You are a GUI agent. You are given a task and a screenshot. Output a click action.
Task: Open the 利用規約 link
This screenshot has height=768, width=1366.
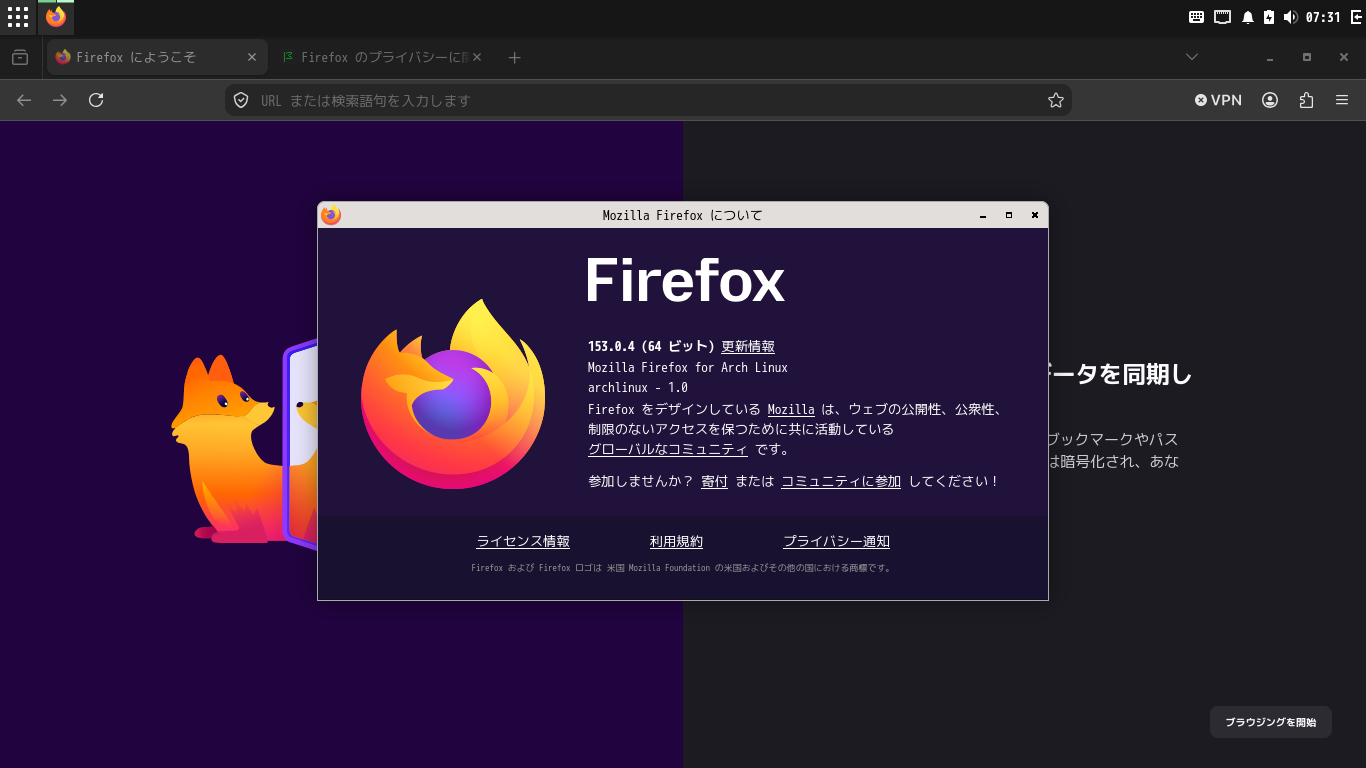click(x=676, y=542)
